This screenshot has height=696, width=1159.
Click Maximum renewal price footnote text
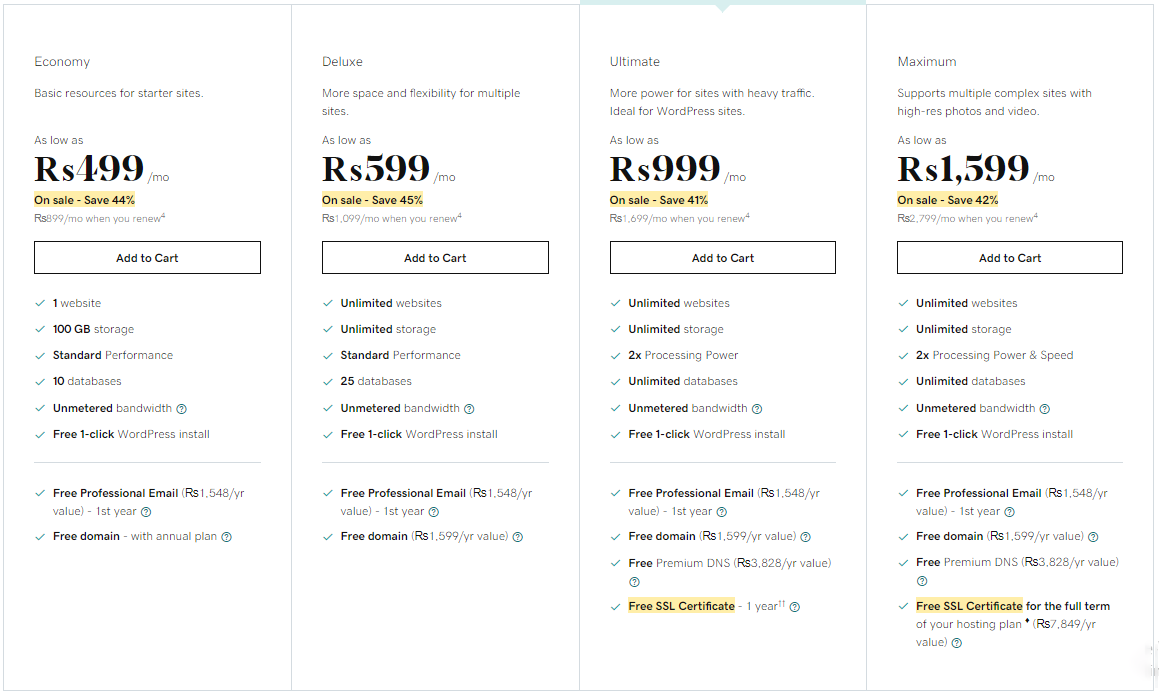point(968,219)
